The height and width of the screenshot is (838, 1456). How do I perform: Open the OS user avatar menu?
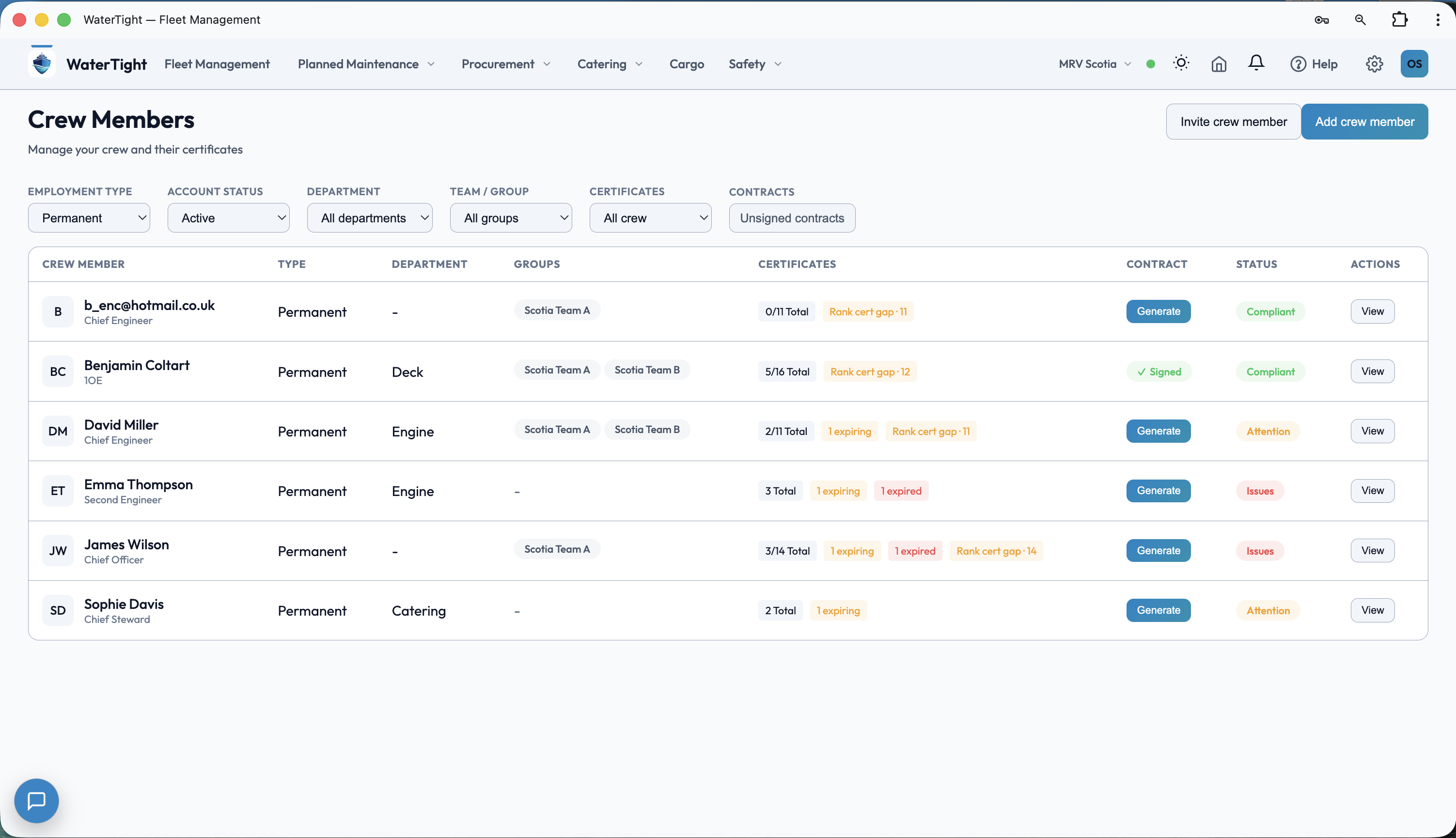click(x=1414, y=64)
